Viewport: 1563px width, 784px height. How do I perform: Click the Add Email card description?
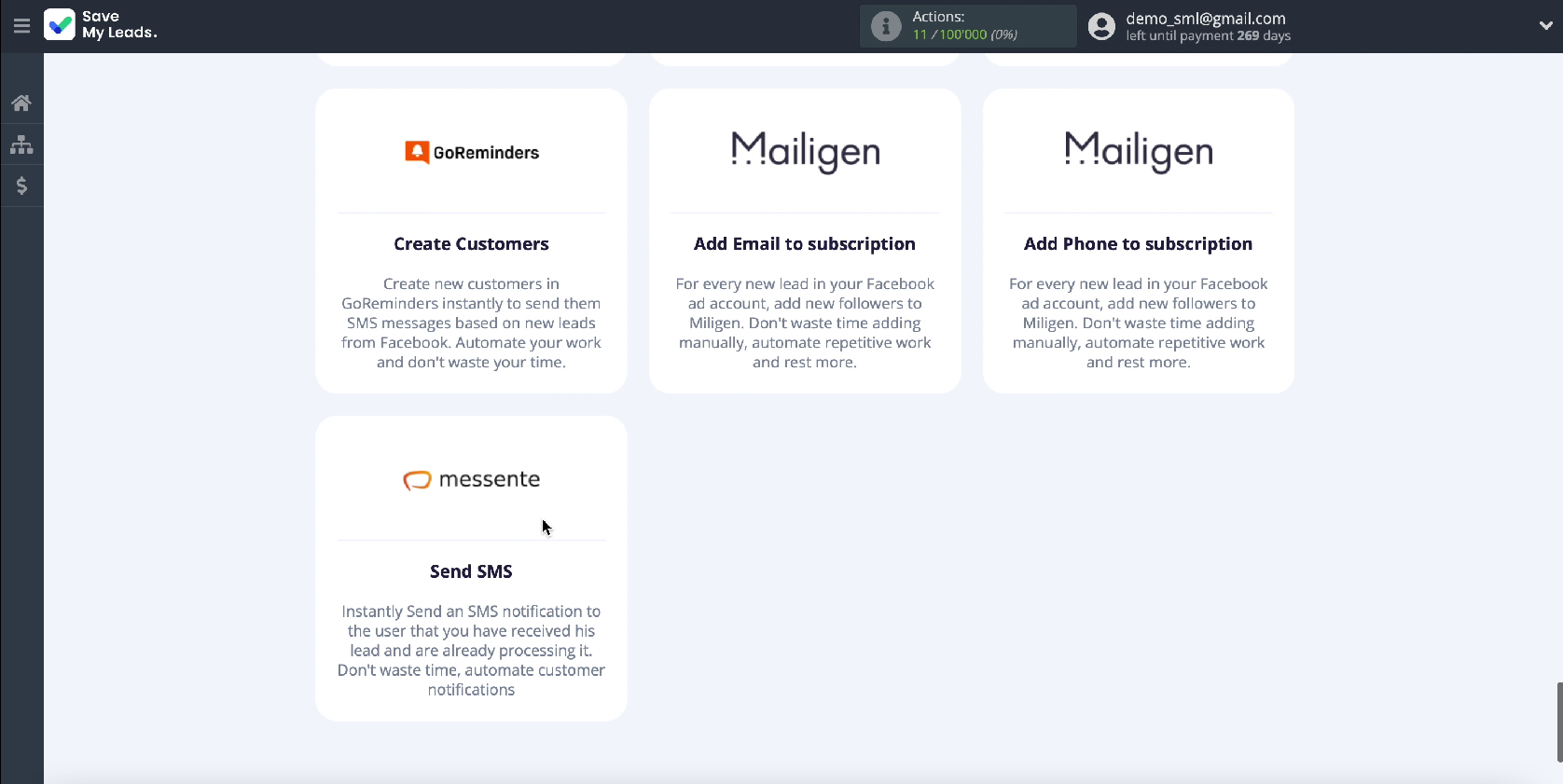tap(805, 323)
